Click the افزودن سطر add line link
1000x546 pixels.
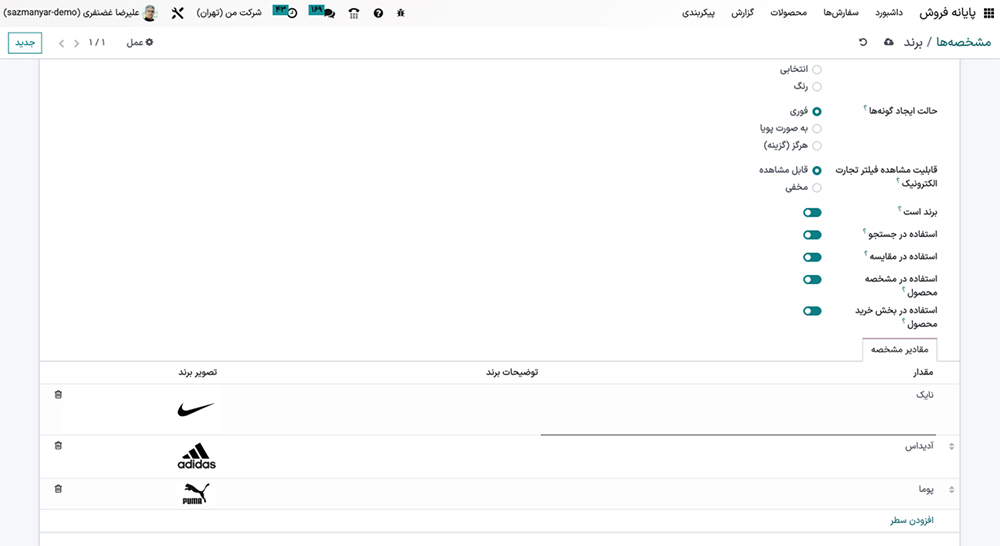click(912, 520)
